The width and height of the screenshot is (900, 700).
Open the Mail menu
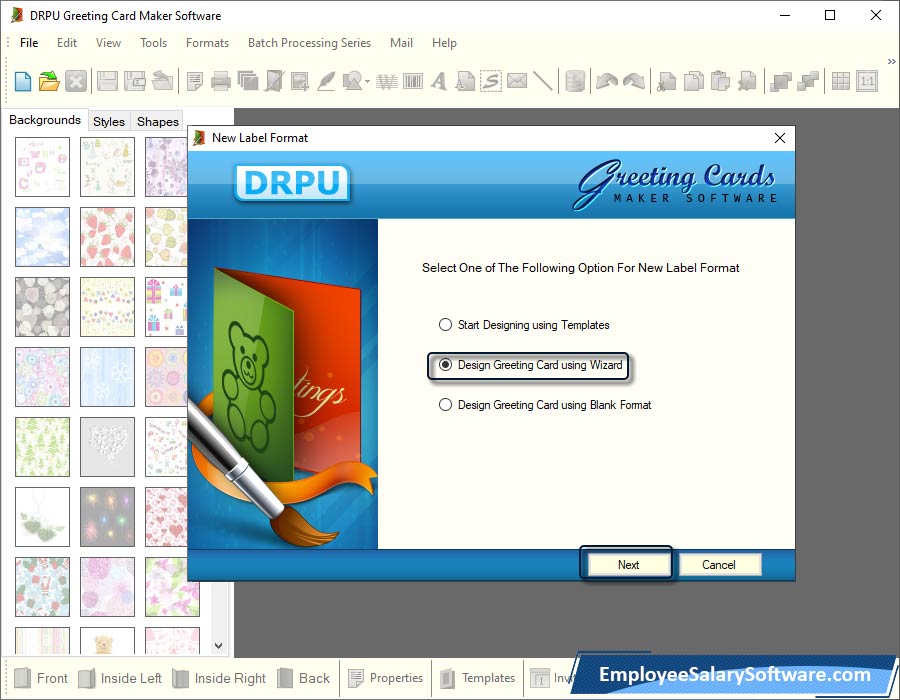pos(401,42)
